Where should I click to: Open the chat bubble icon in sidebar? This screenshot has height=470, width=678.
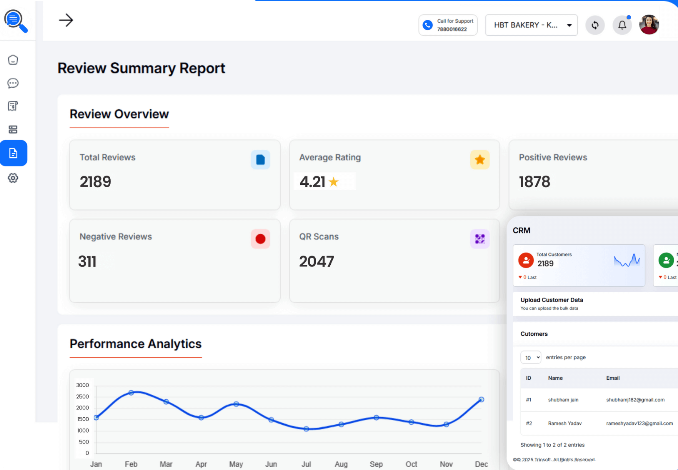click(x=13, y=83)
